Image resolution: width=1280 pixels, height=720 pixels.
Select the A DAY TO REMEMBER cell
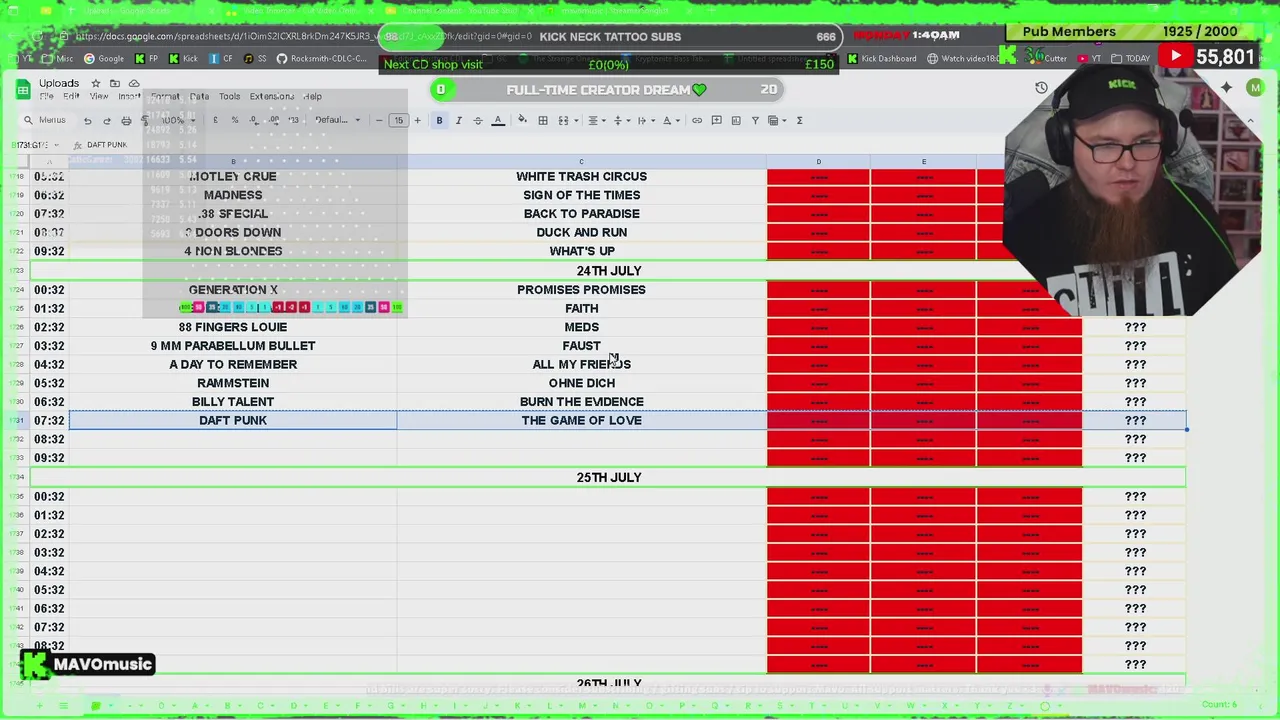tap(233, 364)
